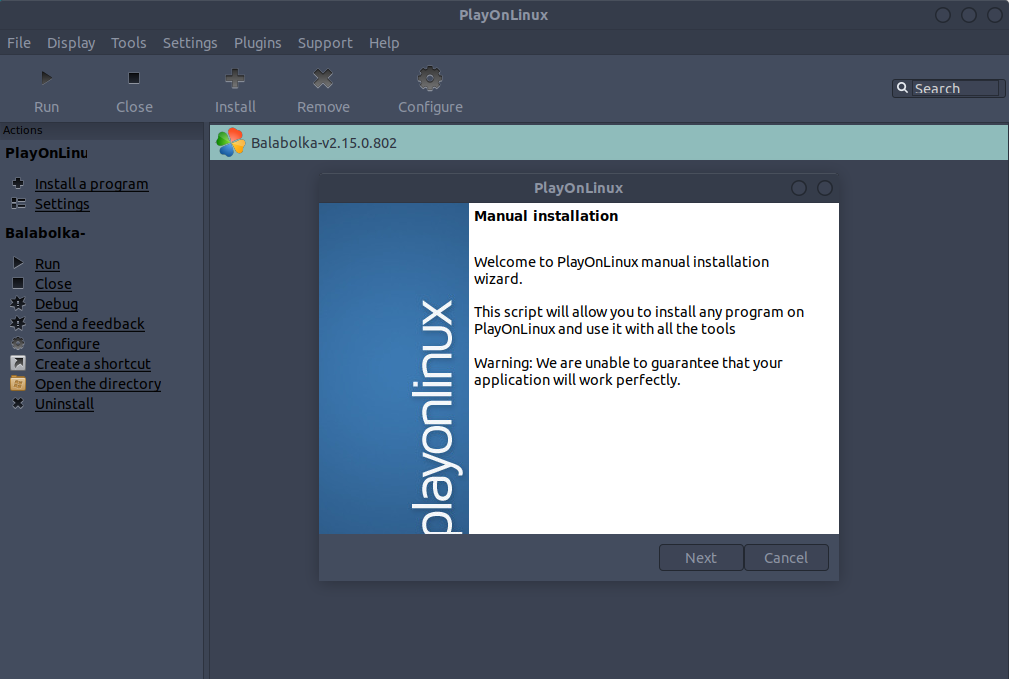Open the Support menu
This screenshot has height=679, width=1009.
click(325, 42)
